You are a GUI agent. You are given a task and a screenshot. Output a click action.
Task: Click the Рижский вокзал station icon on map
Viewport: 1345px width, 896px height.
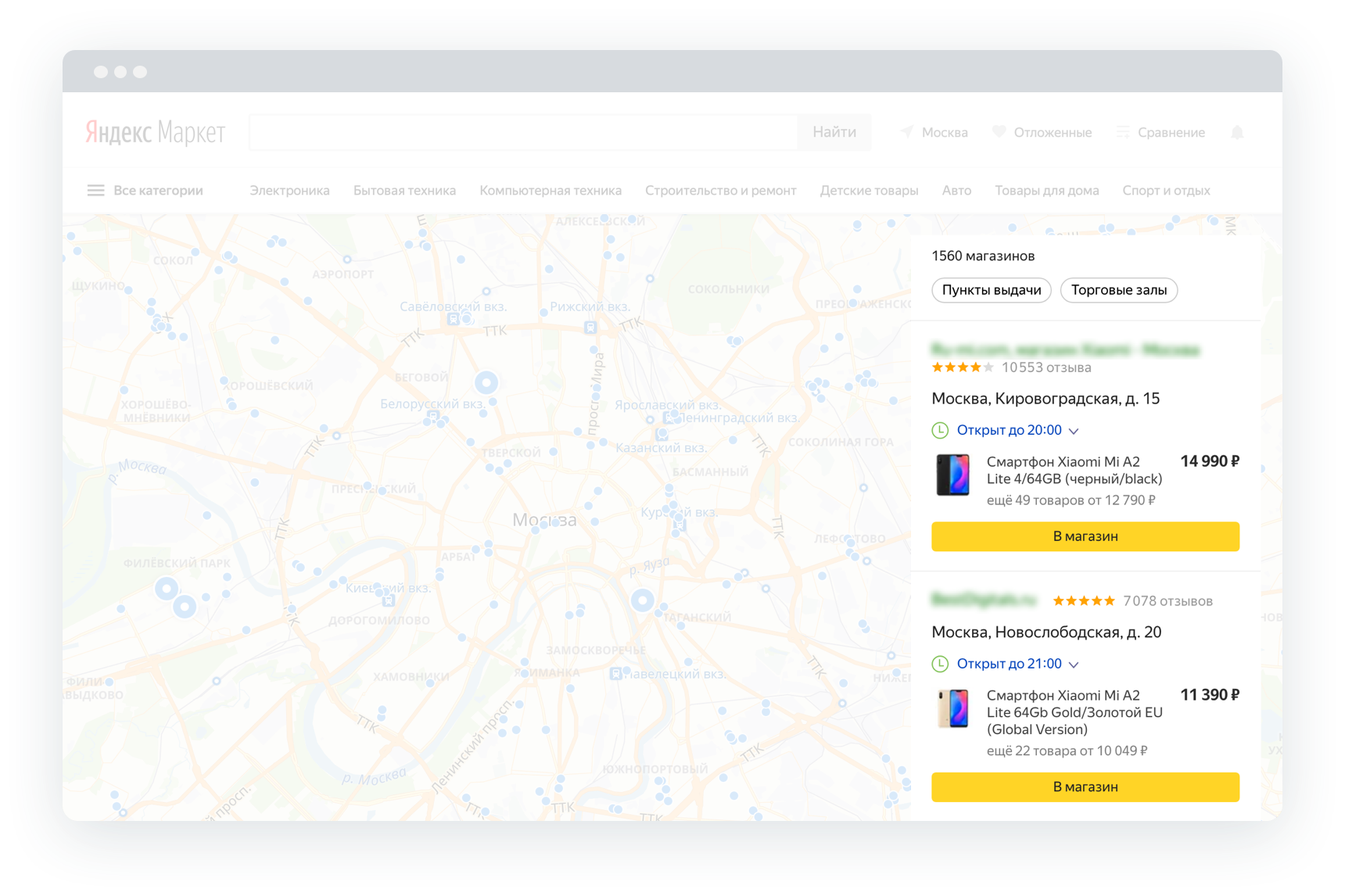click(x=590, y=328)
